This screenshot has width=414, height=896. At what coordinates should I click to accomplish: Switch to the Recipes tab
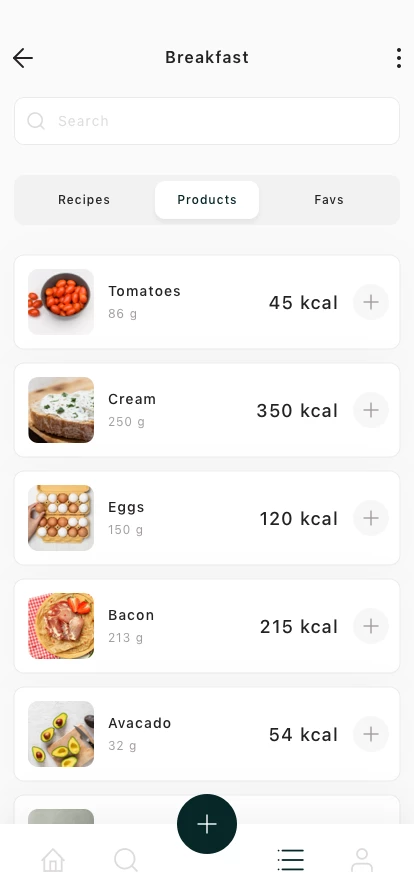click(x=84, y=199)
